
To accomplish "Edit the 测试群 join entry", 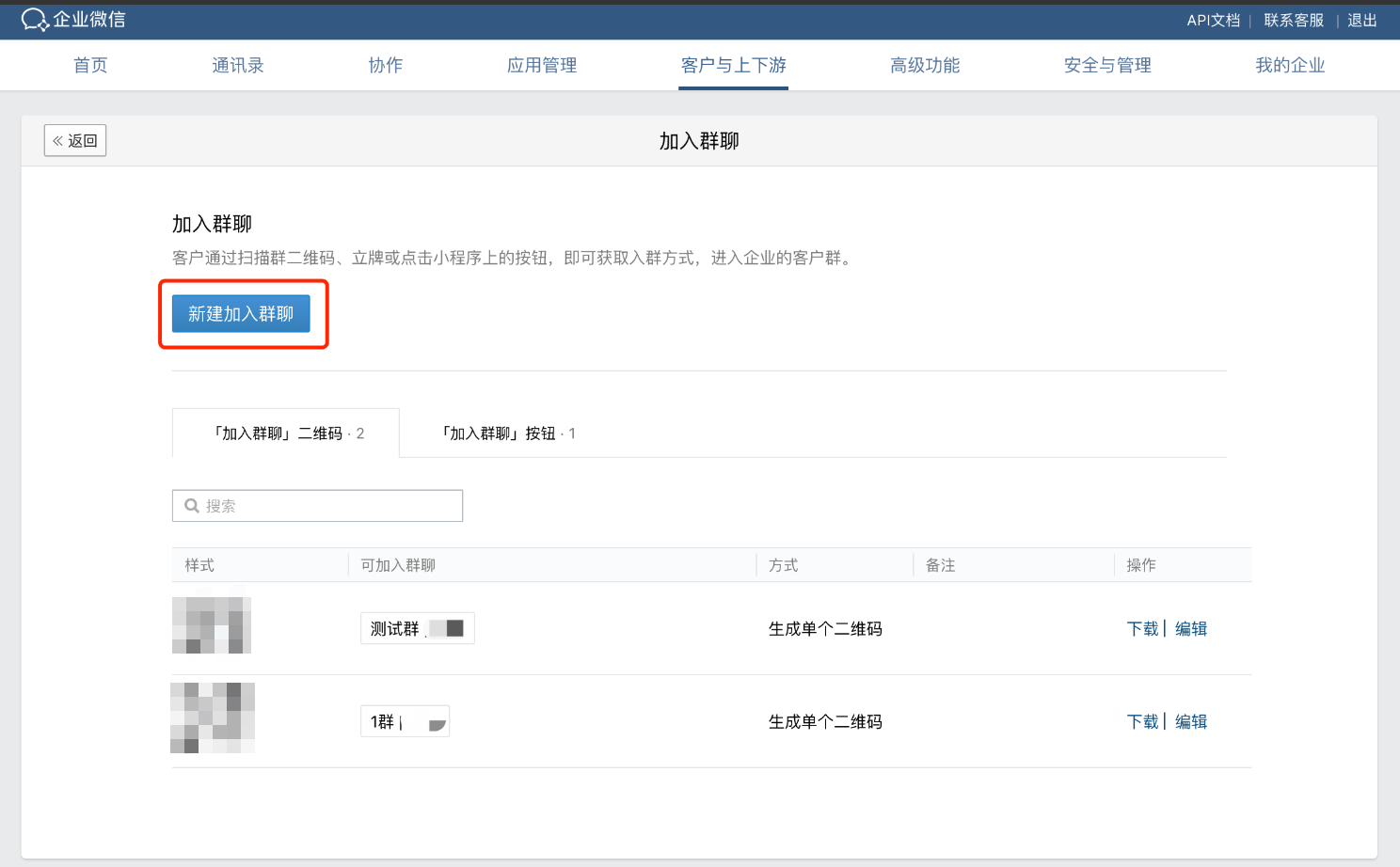I will tap(1191, 628).
